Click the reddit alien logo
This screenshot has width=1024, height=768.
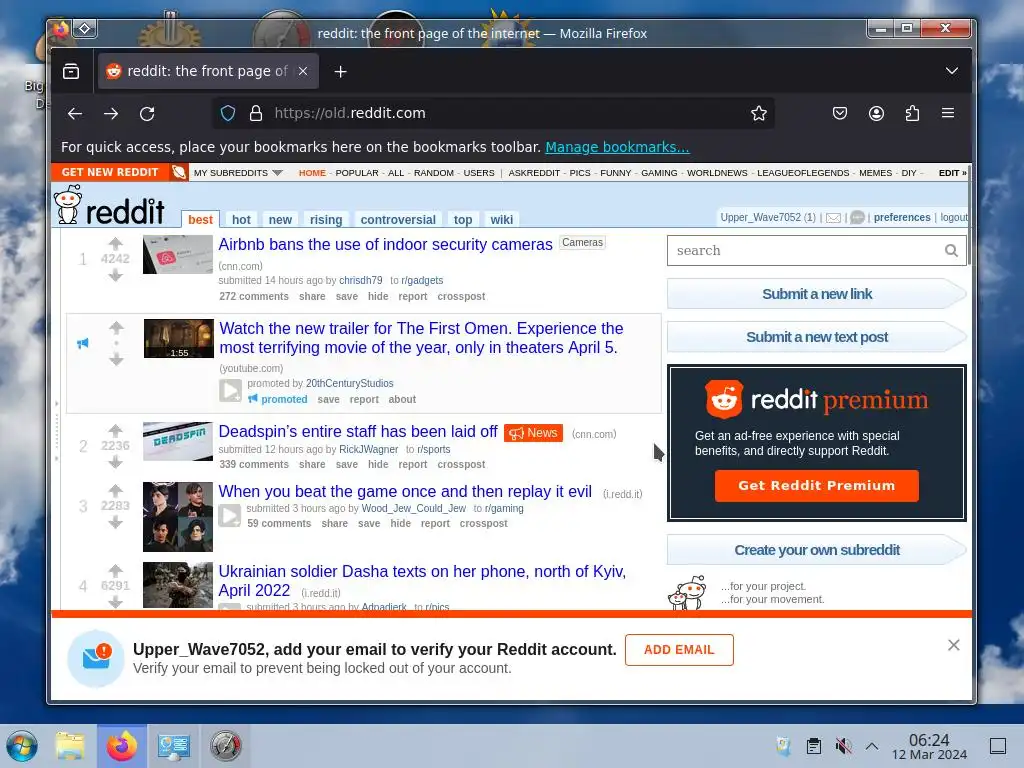click(67, 204)
